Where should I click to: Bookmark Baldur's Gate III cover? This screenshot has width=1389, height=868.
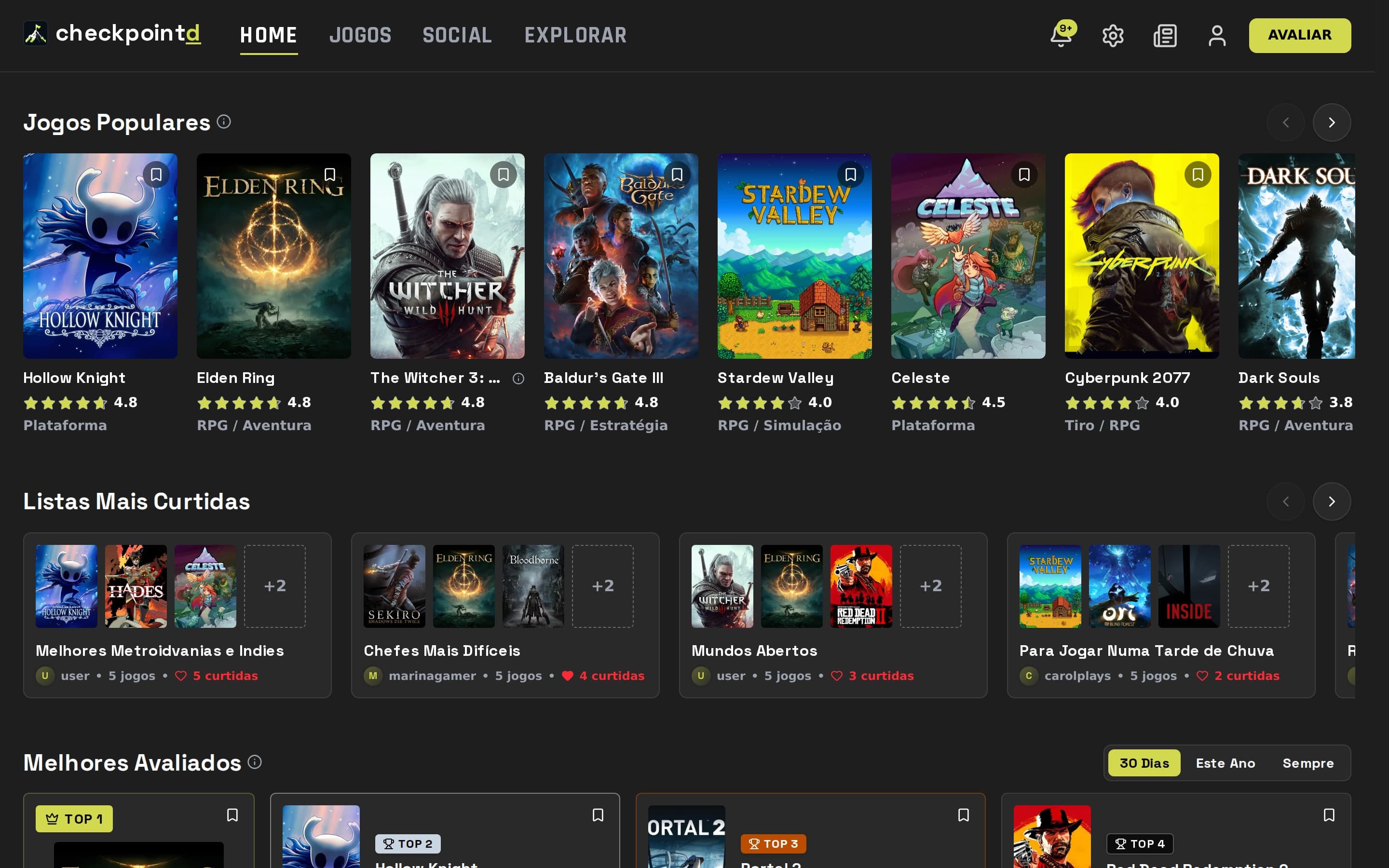coord(677,174)
